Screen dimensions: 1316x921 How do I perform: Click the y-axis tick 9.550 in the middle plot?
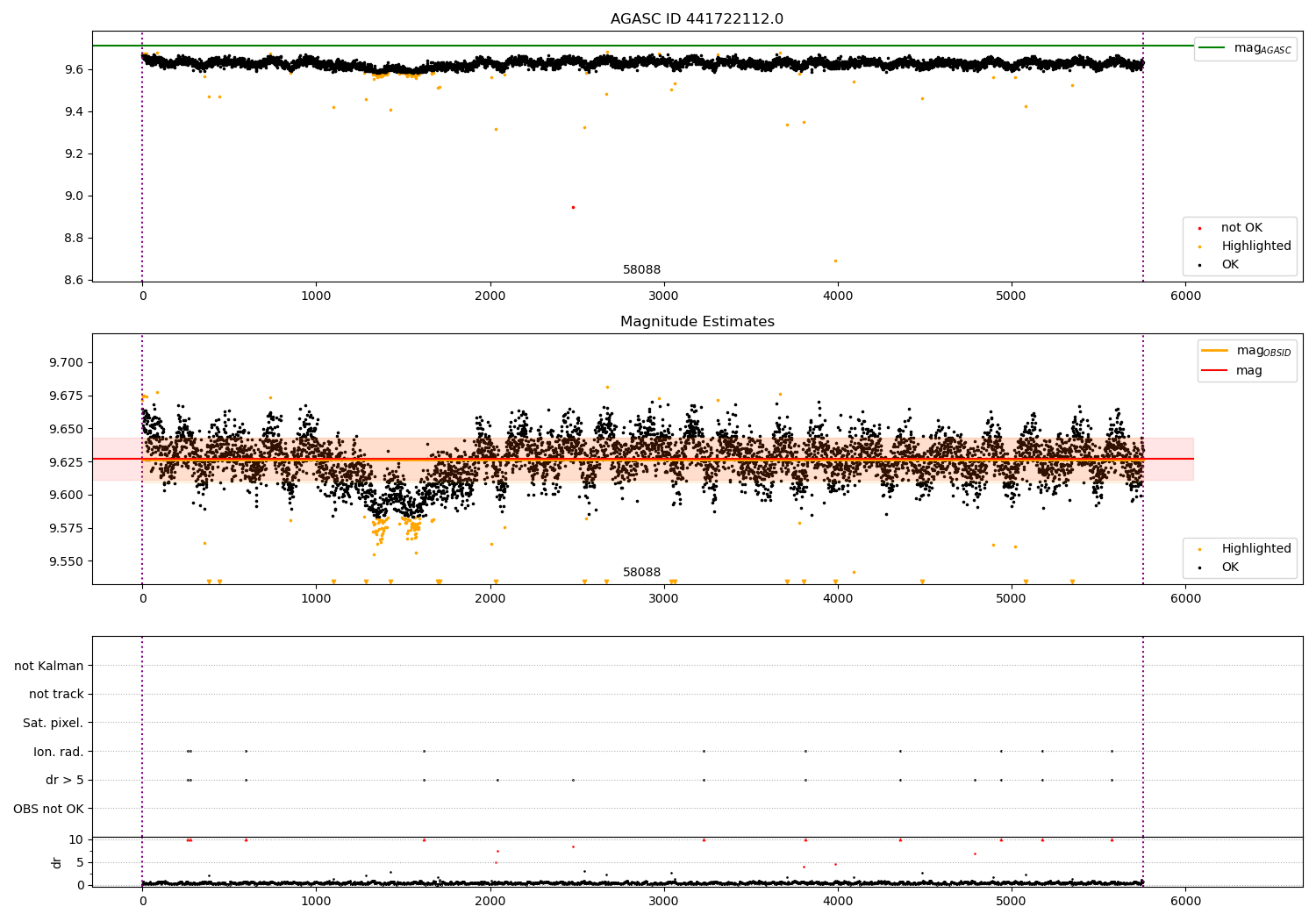pyautogui.click(x=66, y=562)
